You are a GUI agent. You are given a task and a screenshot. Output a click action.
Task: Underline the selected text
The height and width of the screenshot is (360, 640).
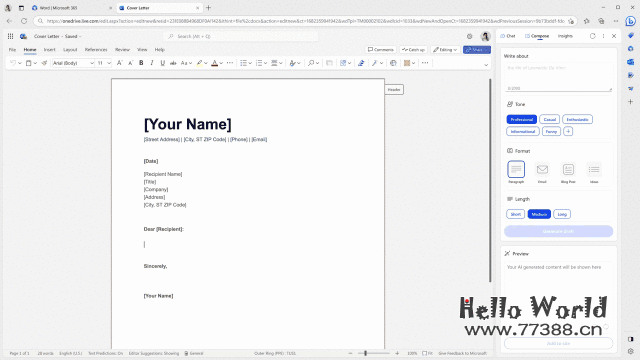coord(162,63)
